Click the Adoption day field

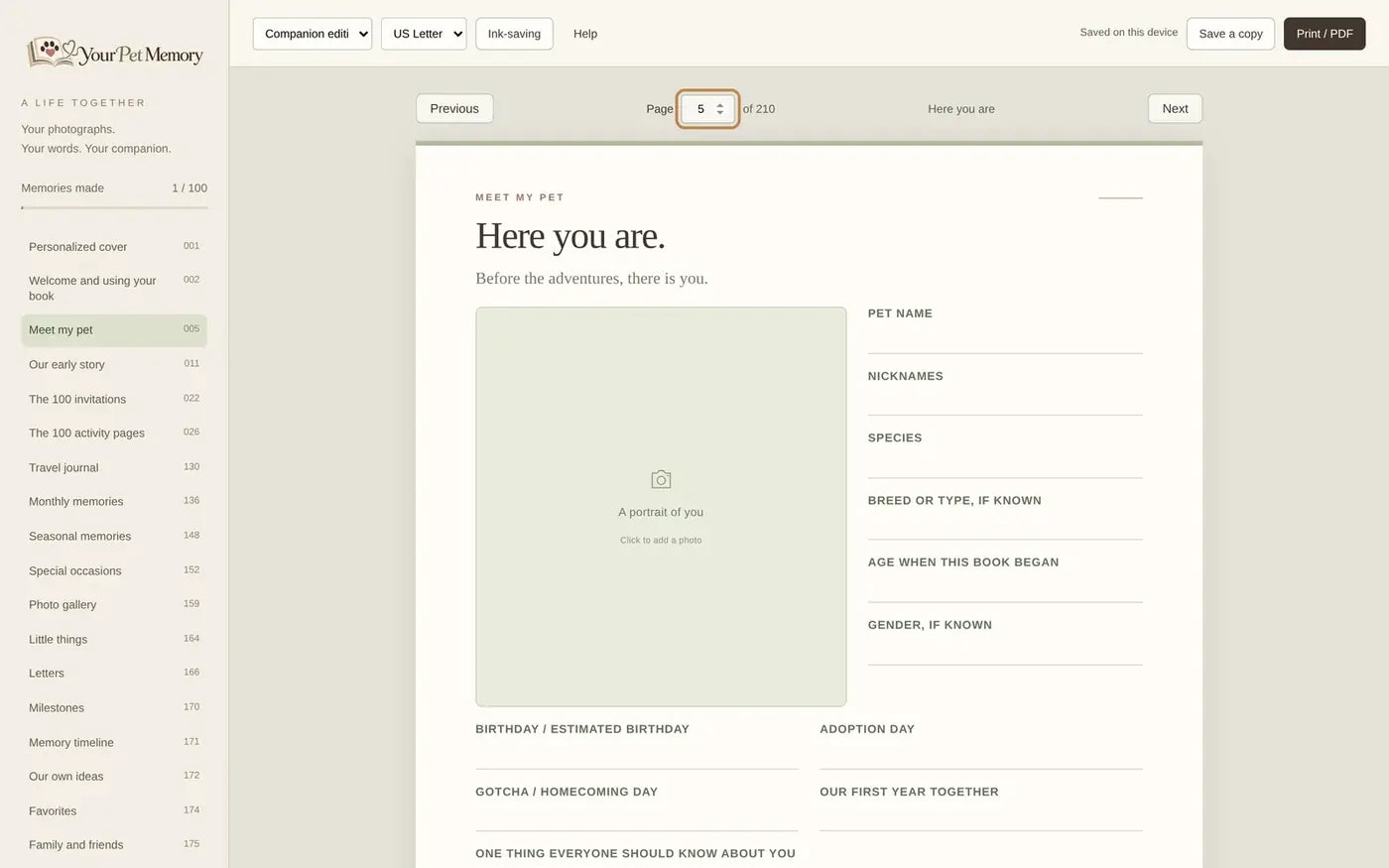981,755
